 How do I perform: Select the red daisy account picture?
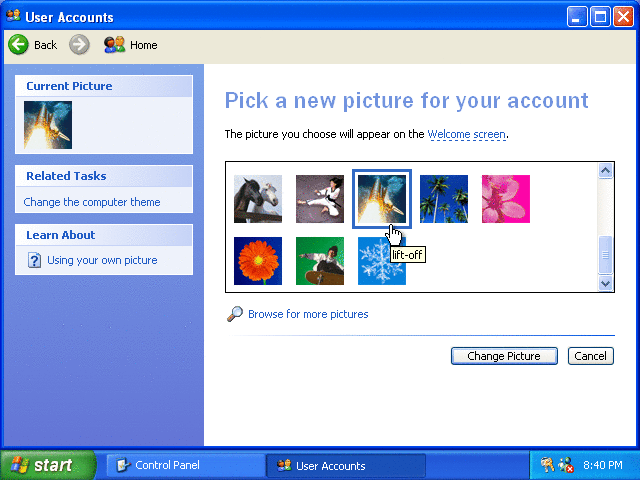tap(258, 261)
